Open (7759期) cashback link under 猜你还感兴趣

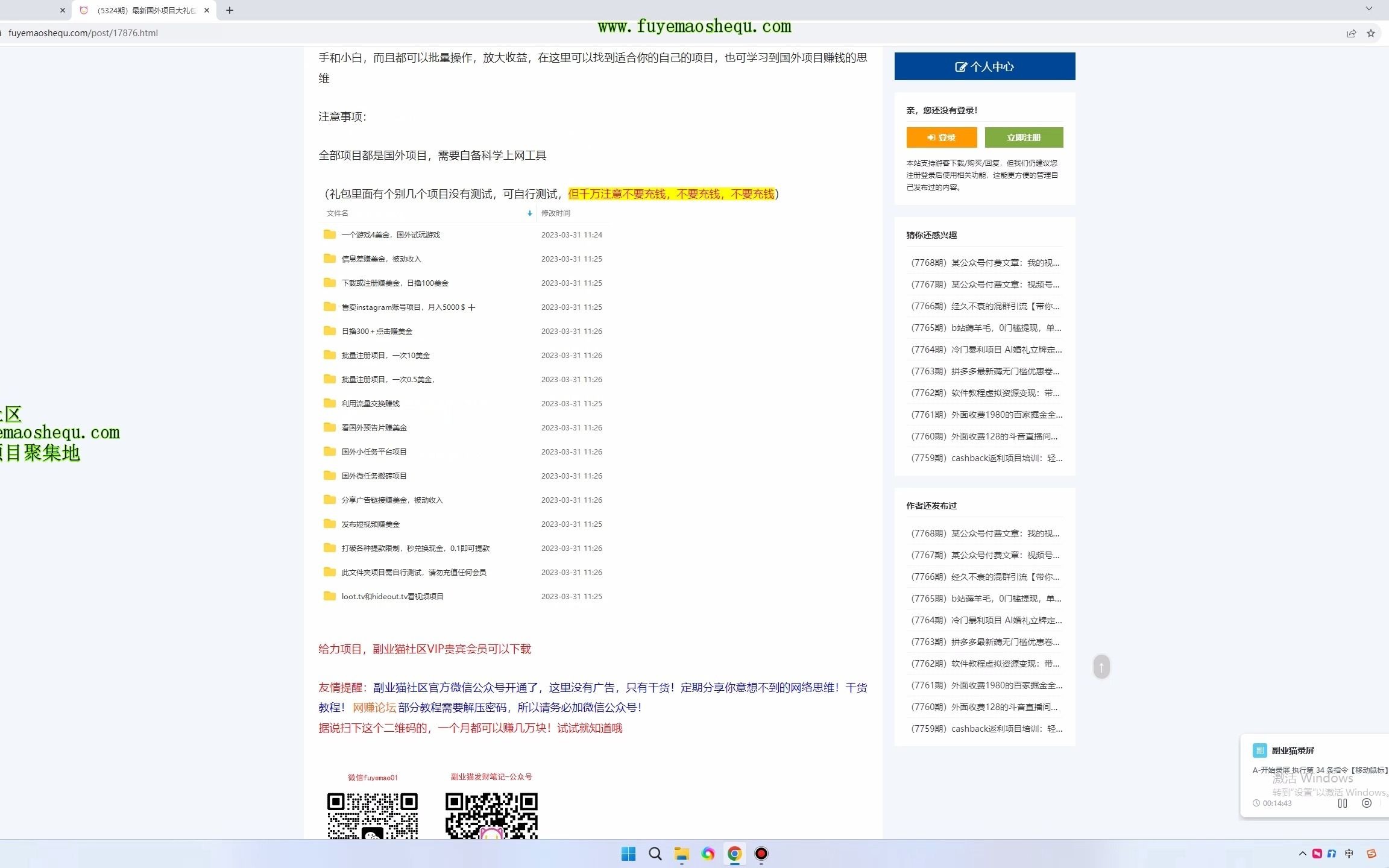pyautogui.click(x=986, y=458)
